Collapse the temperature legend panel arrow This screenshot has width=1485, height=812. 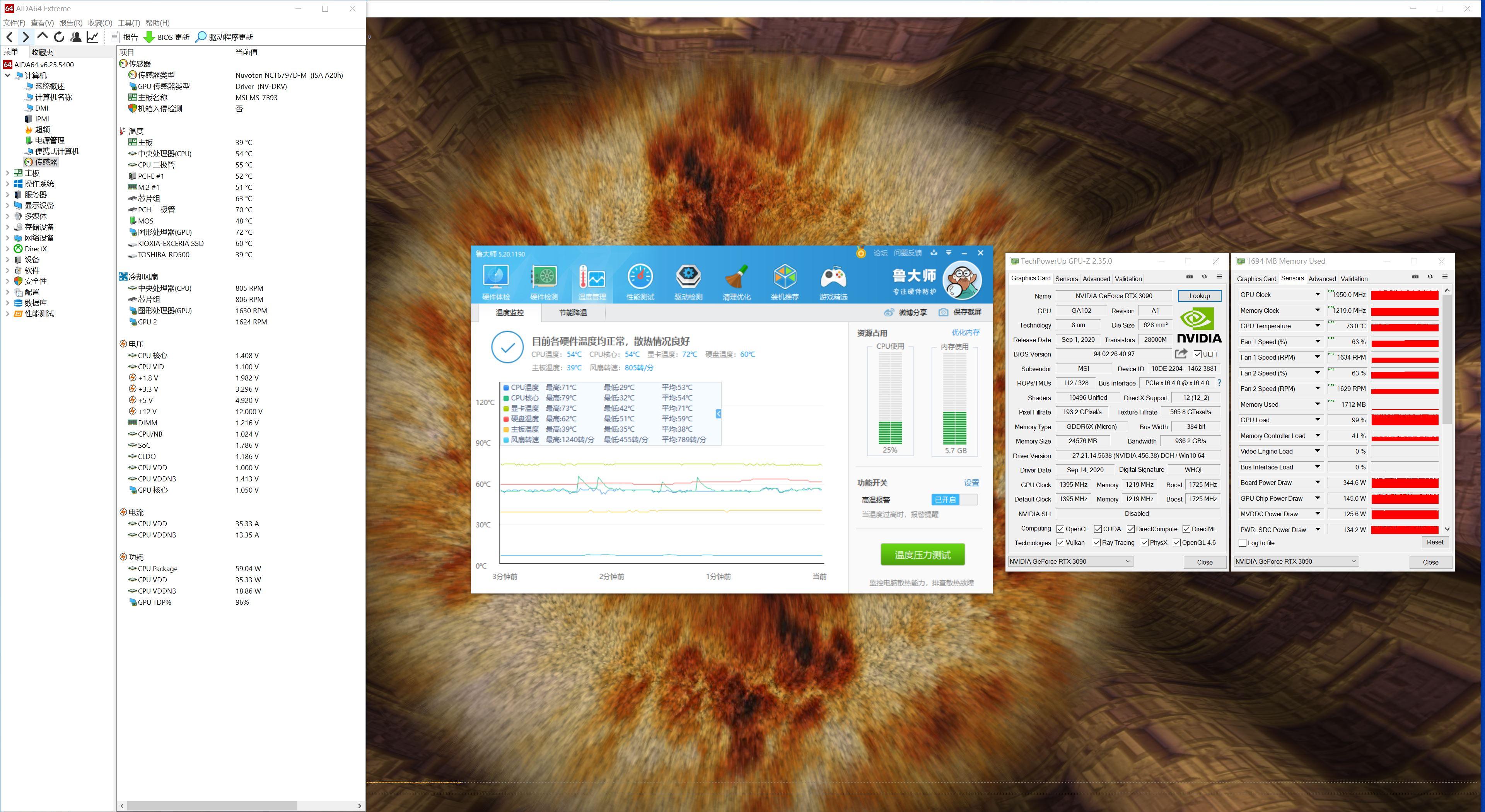pos(718,413)
